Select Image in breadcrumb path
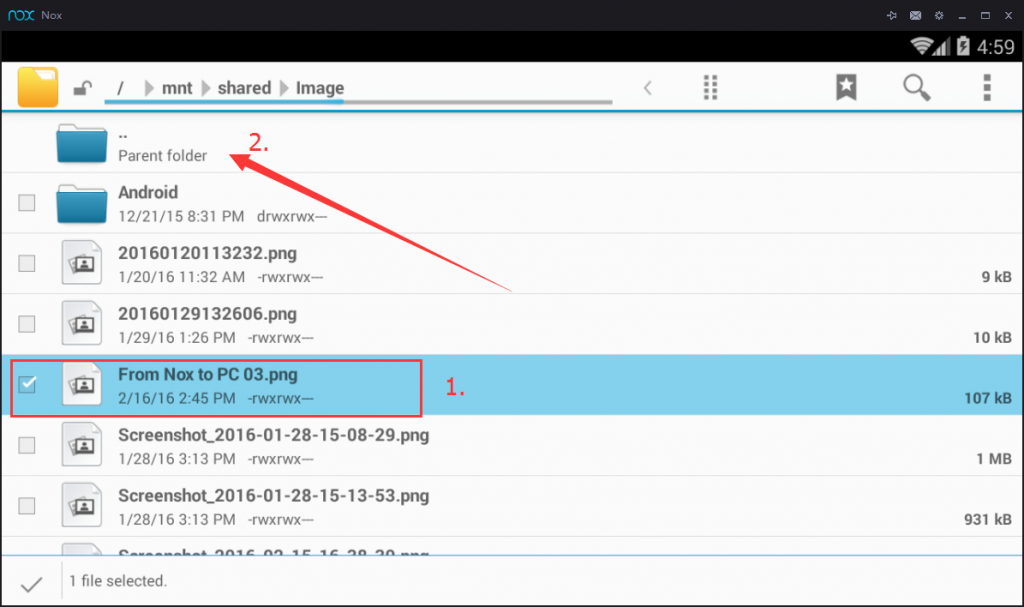Screen dimensions: 1024x607 (320, 88)
